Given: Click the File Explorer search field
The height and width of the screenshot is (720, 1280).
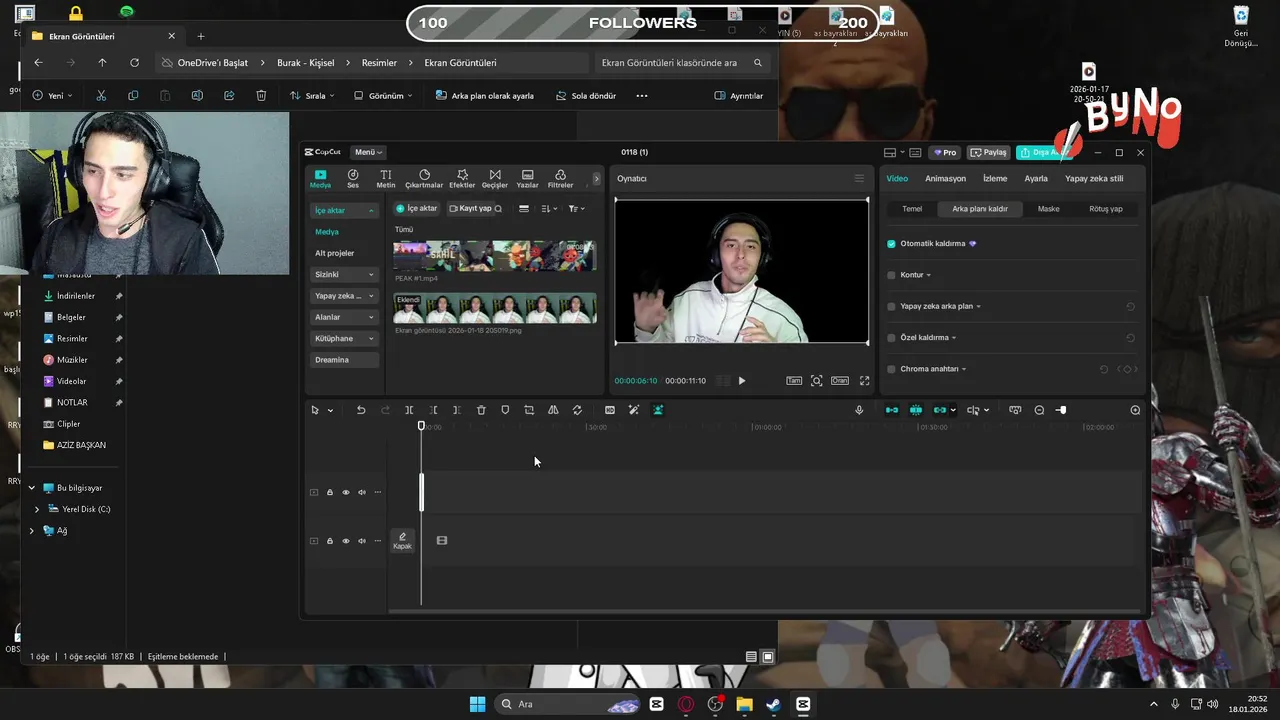Looking at the screenshot, I should coord(683,63).
